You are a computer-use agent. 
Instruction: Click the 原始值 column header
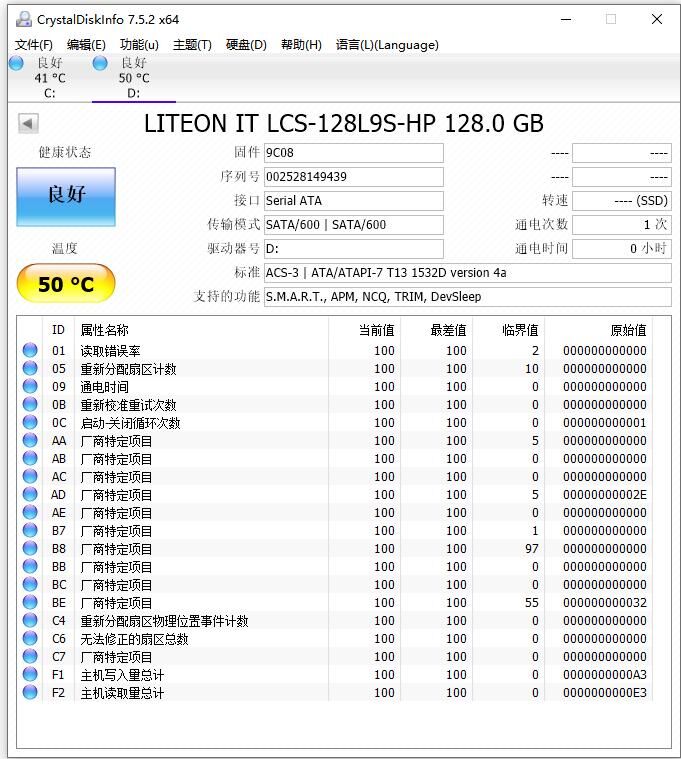tap(599, 330)
